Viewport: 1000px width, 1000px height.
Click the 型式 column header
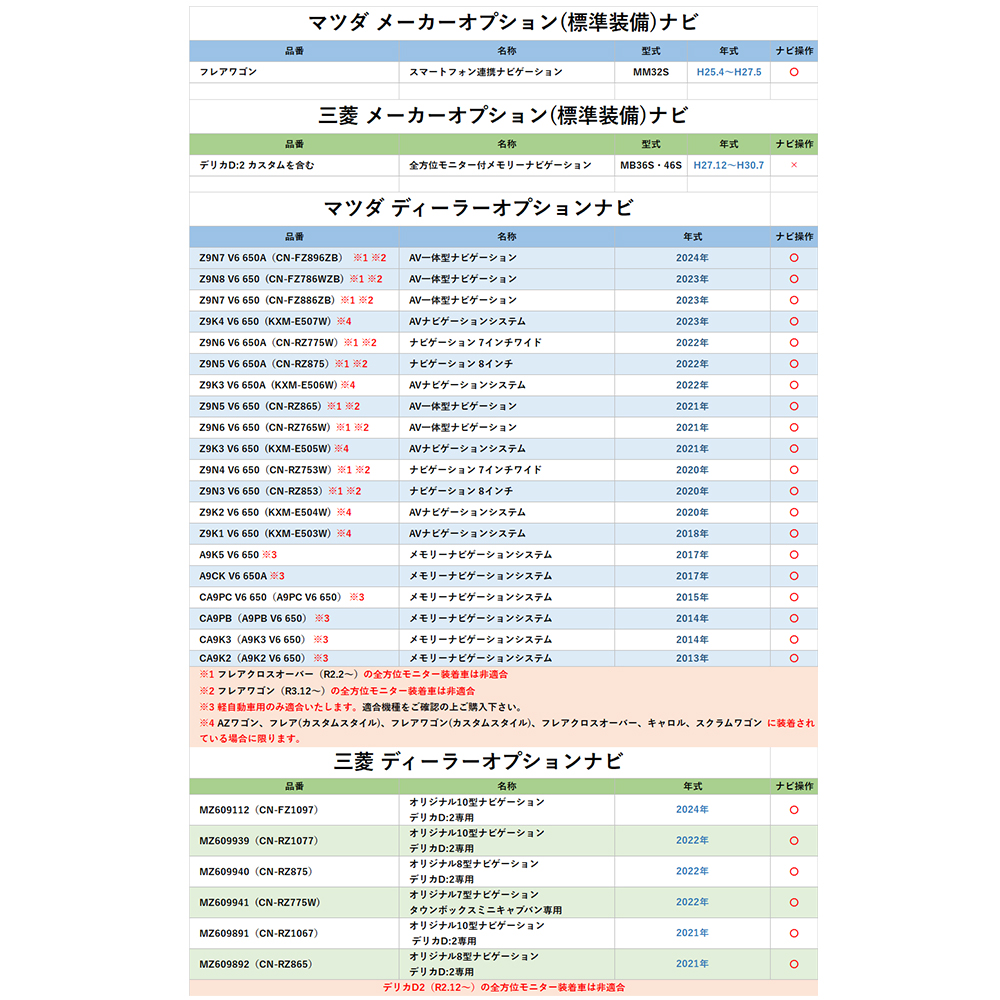coord(651,48)
